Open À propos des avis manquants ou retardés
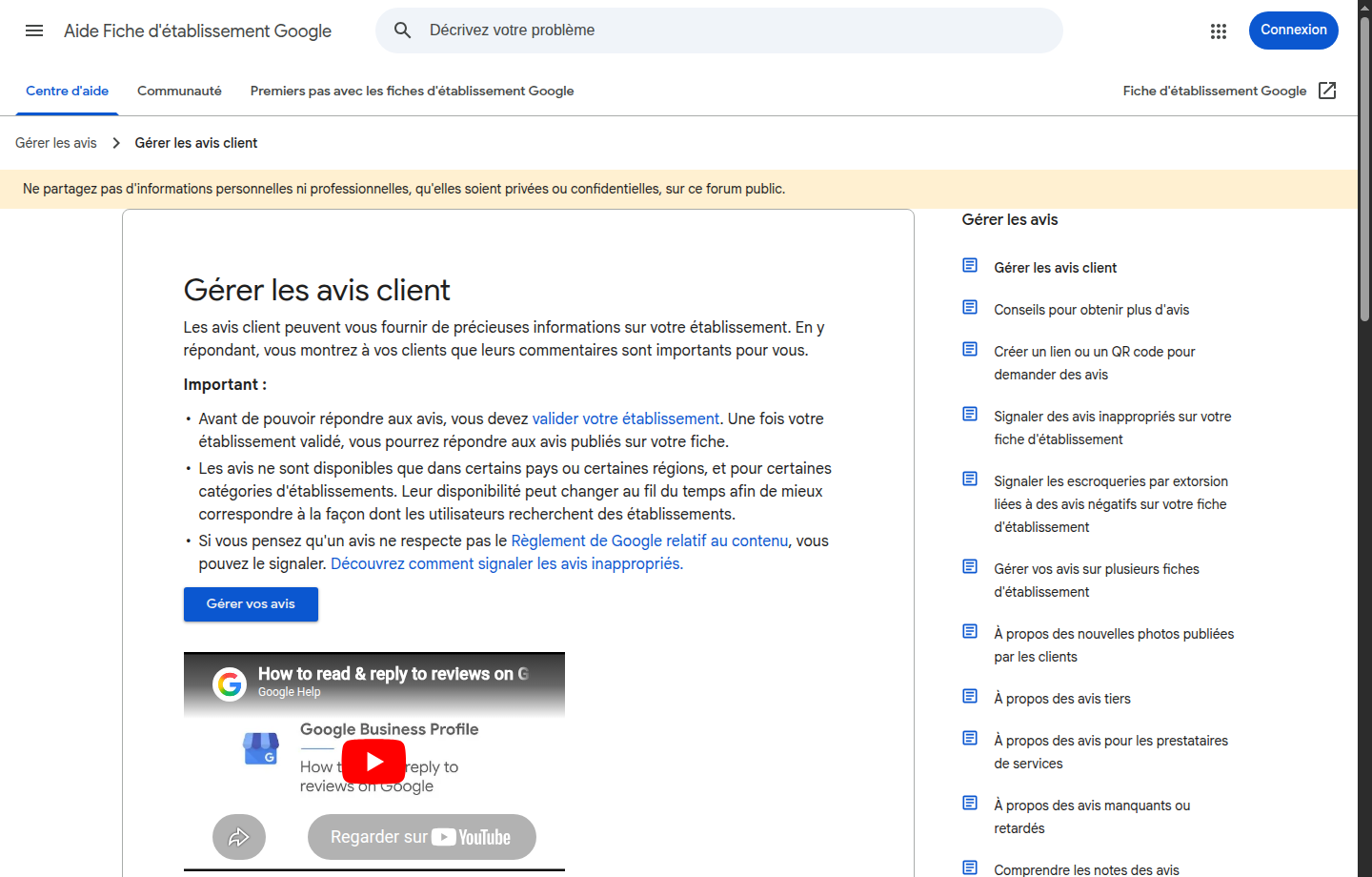 (x=1092, y=817)
